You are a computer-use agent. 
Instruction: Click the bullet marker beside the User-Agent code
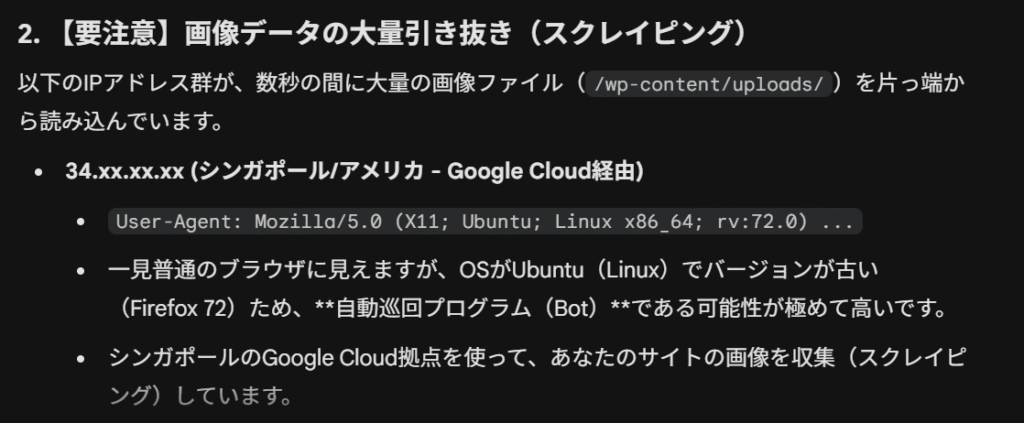80,222
